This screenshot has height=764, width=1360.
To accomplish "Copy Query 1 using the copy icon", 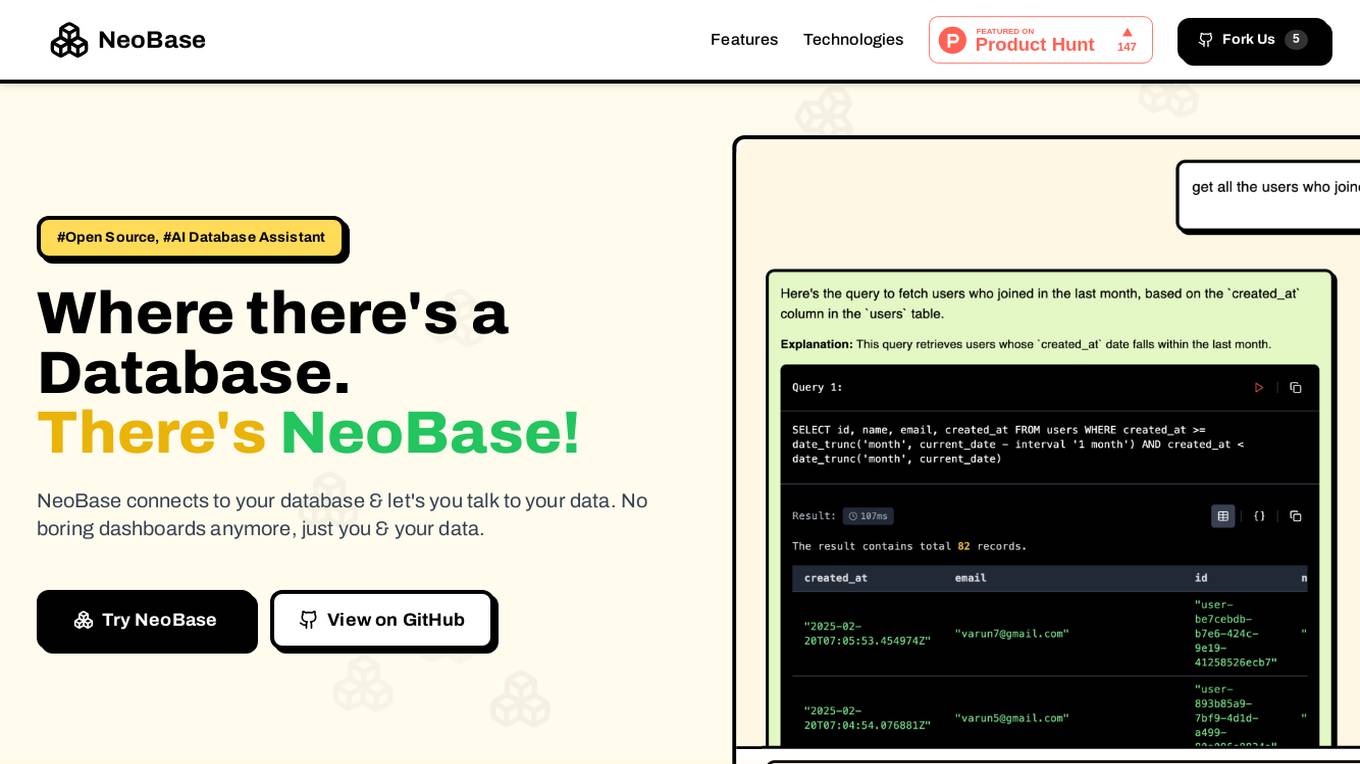I will coord(1295,387).
